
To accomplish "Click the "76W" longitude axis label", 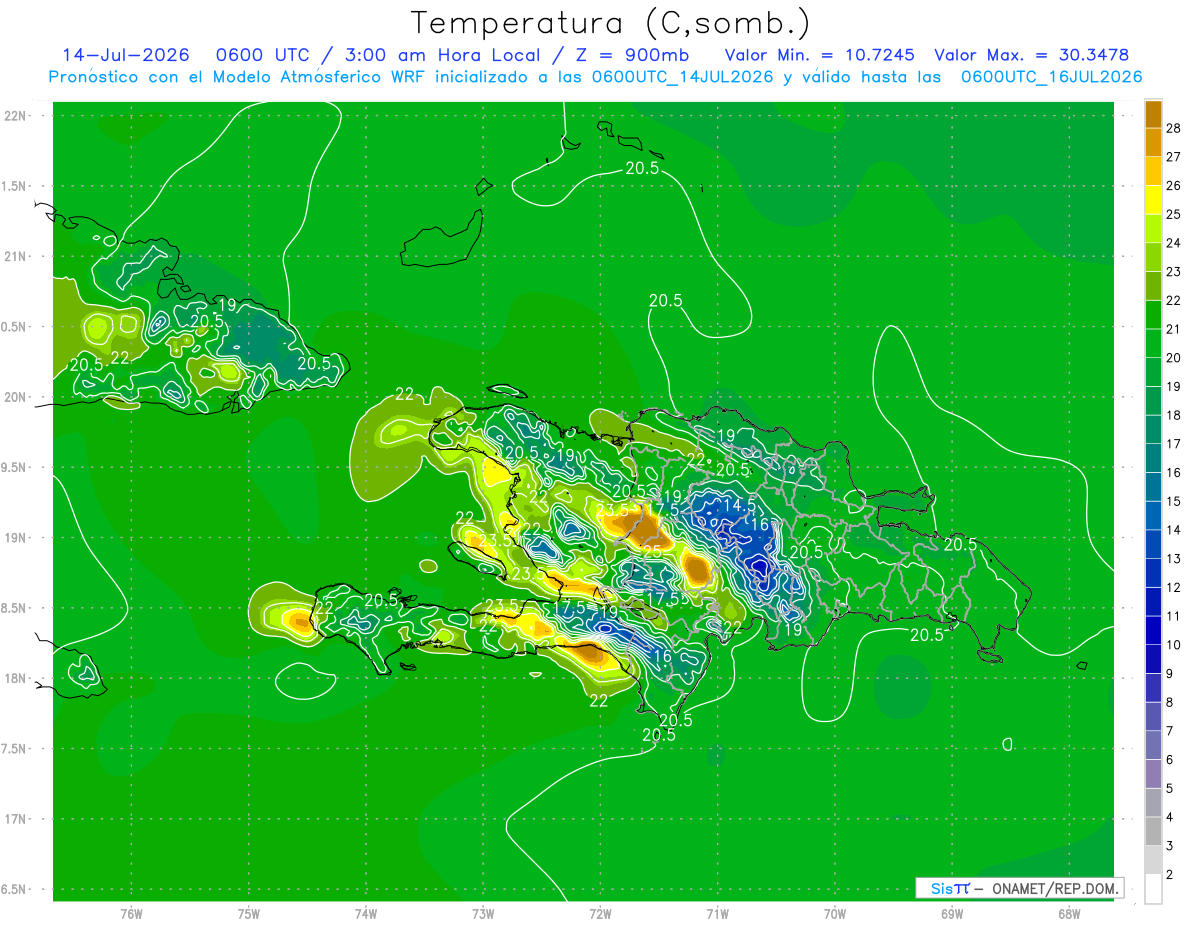I will click(x=131, y=914).
